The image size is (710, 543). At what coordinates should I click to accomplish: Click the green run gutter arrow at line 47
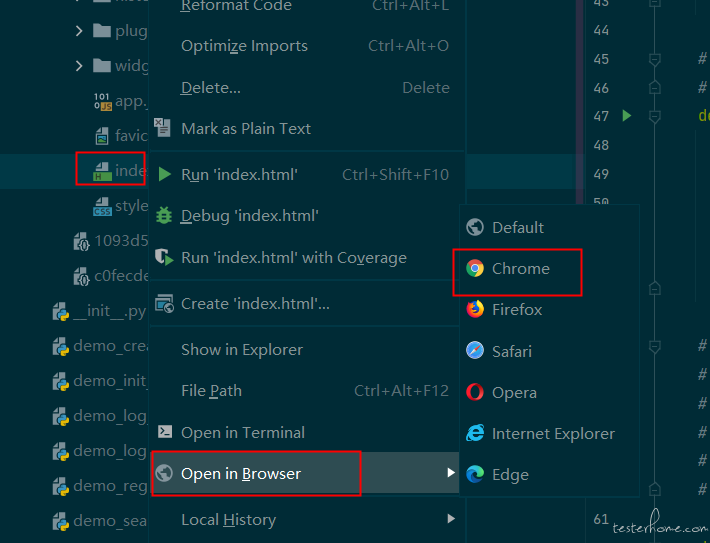[627, 116]
